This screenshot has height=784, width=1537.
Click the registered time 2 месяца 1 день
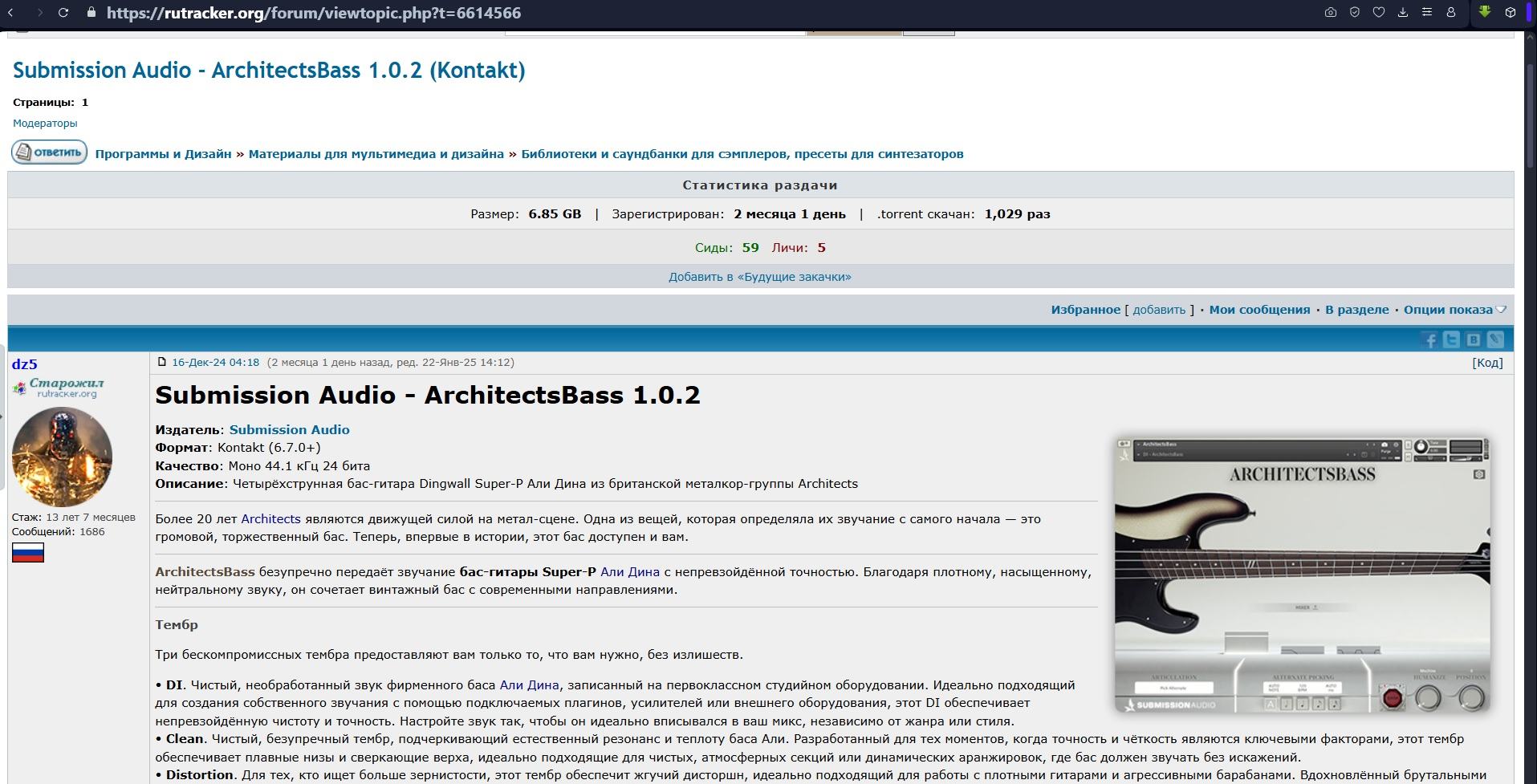coord(790,214)
